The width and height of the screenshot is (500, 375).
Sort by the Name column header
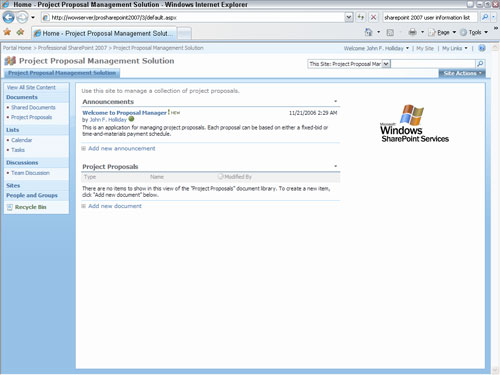click(x=157, y=177)
